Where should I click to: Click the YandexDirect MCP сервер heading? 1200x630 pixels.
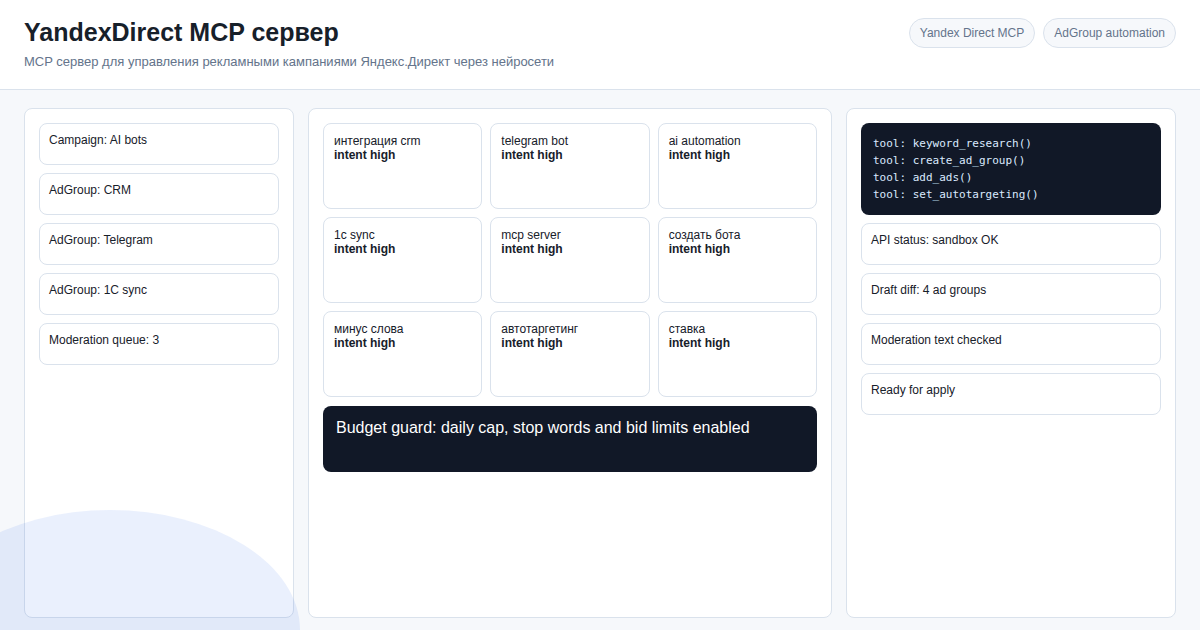(x=181, y=33)
